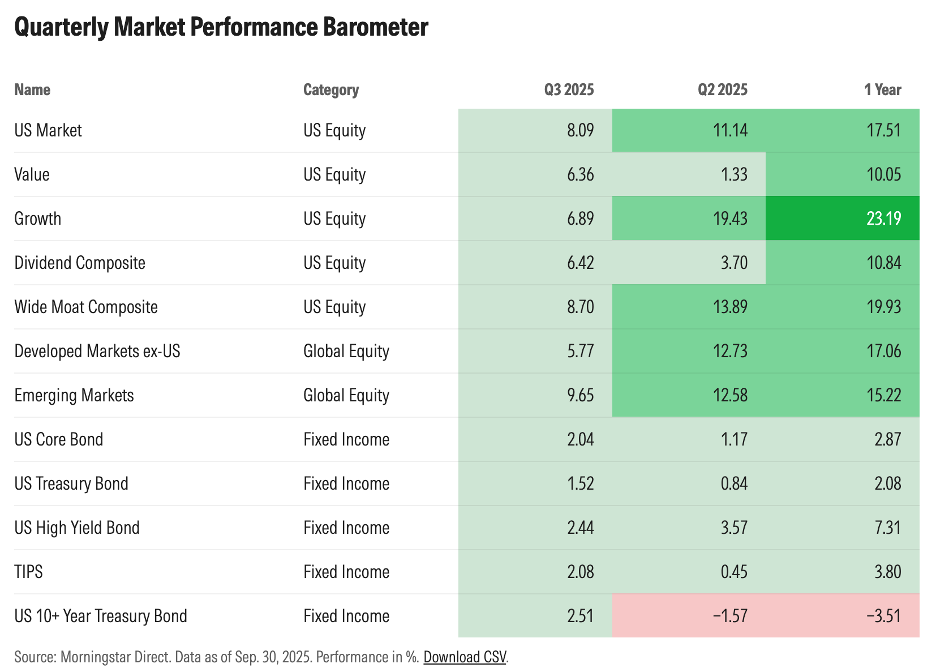936x668 pixels.
Task: Select the Developed Markets ex-US row label
Action: [x=97, y=351]
